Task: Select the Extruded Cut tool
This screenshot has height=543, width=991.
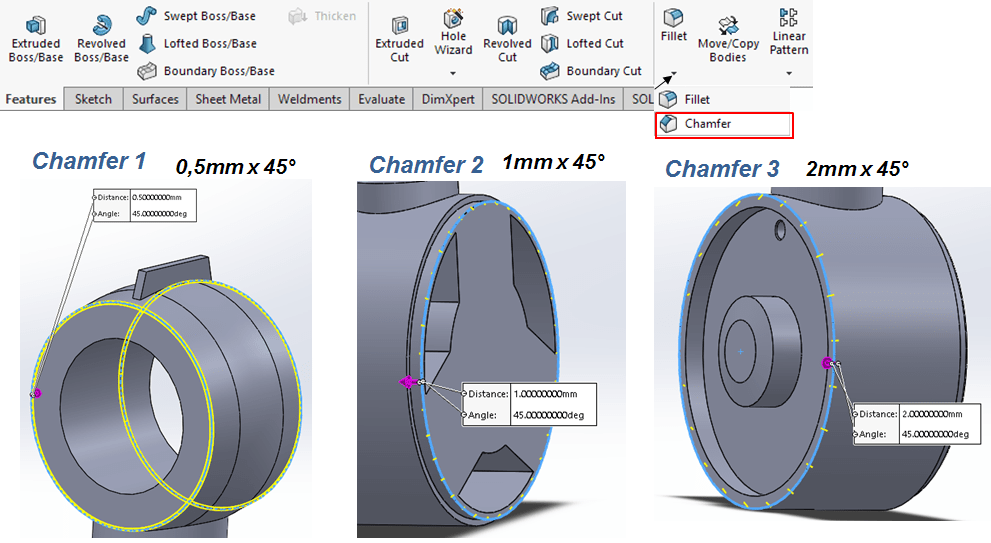Action: (x=399, y=27)
